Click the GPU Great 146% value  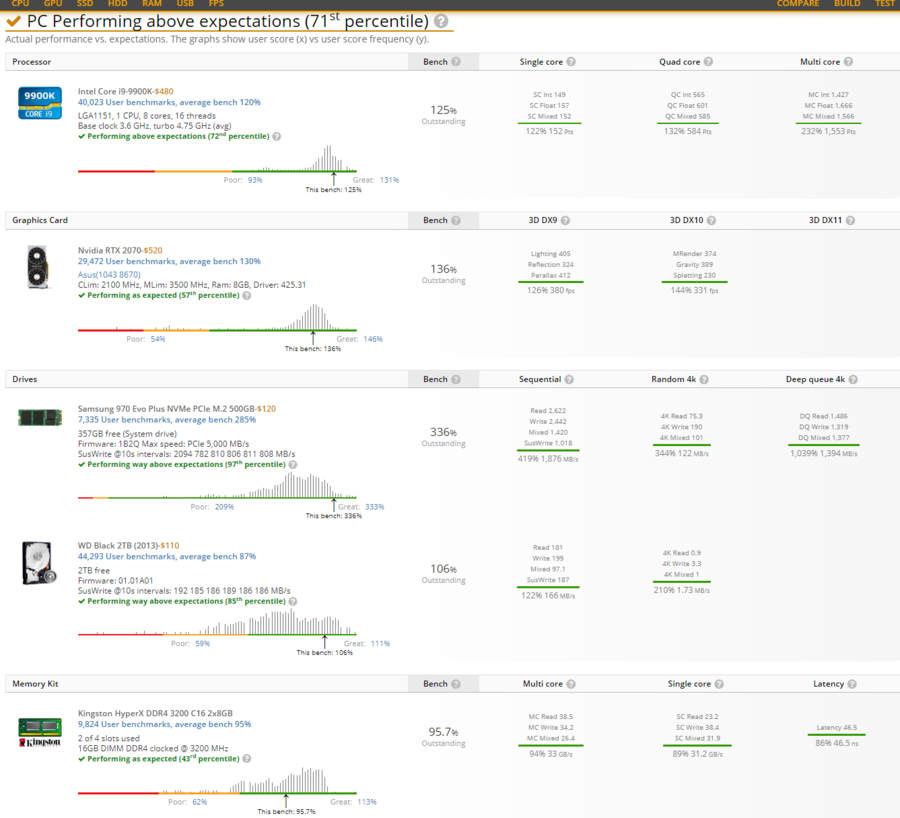(373, 339)
